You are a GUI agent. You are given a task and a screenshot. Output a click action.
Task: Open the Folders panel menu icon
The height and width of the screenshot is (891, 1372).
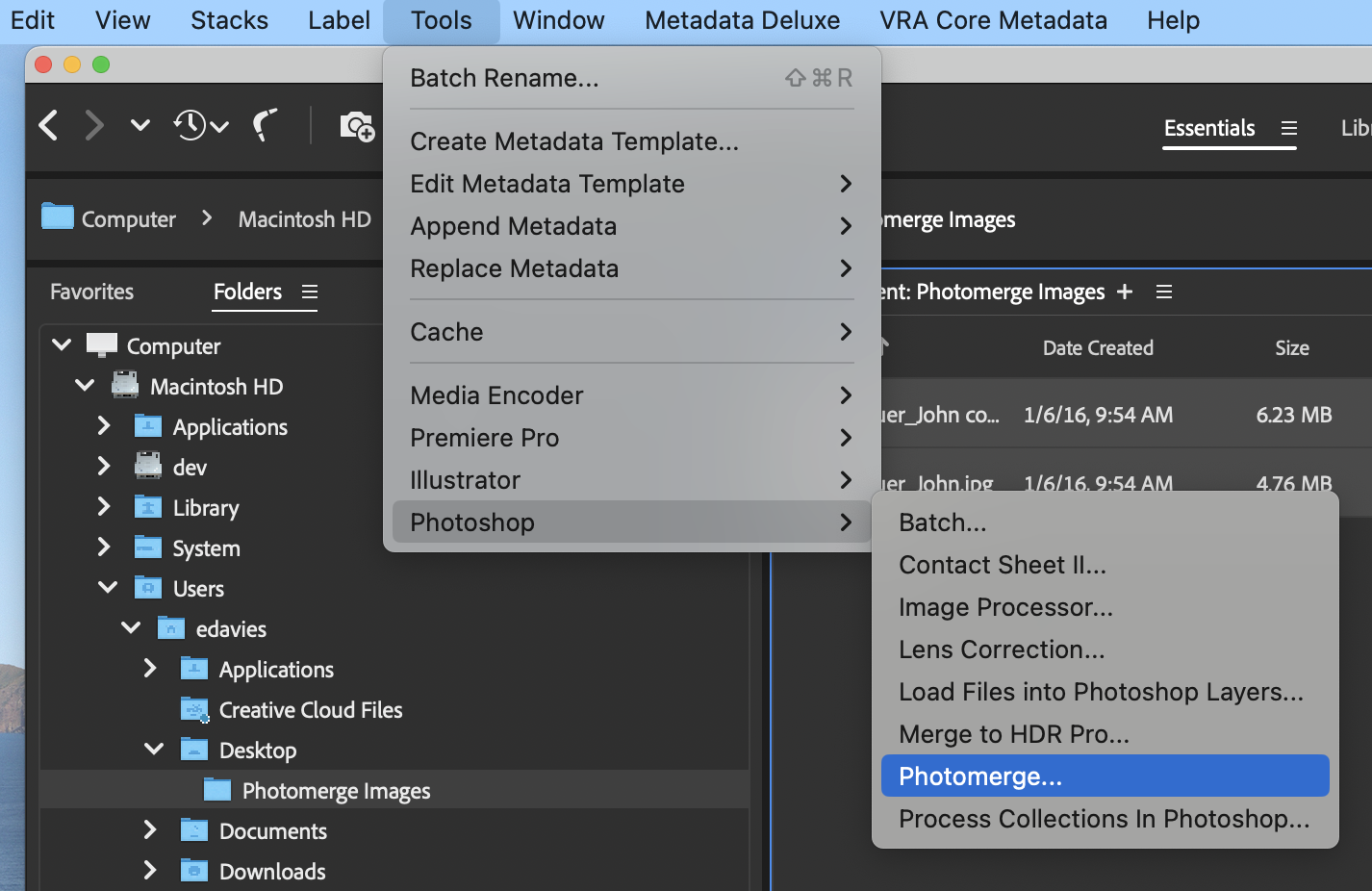click(x=310, y=292)
